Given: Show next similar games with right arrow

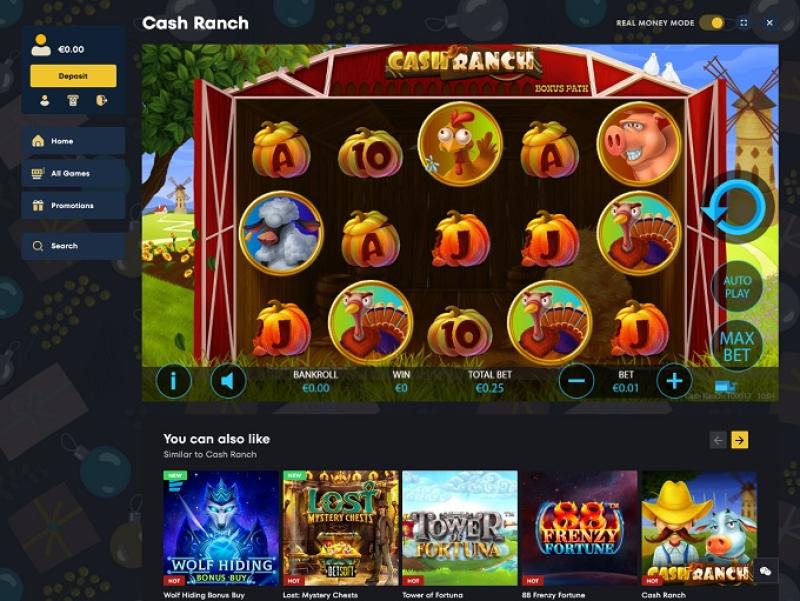Looking at the screenshot, I should (x=740, y=440).
